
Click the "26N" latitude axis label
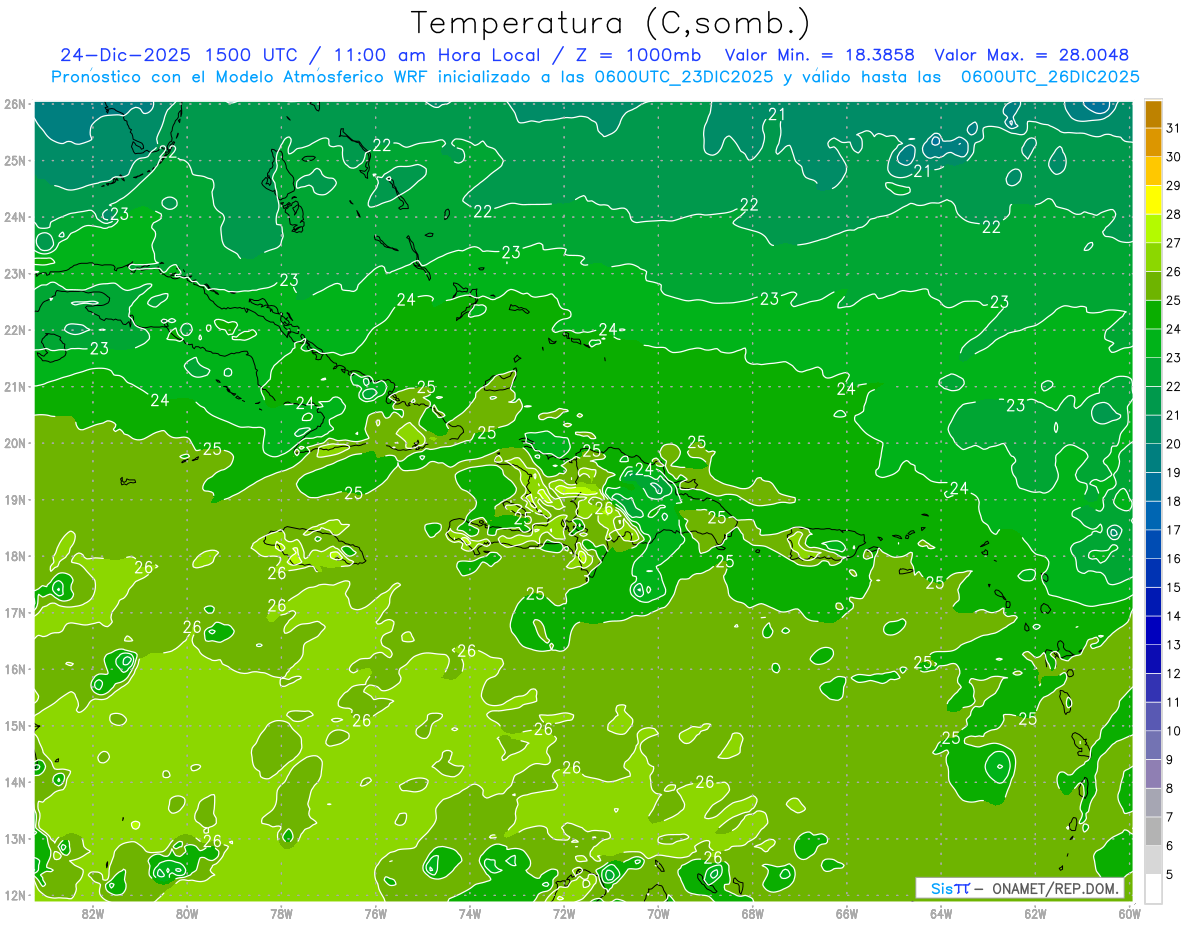click(15, 104)
